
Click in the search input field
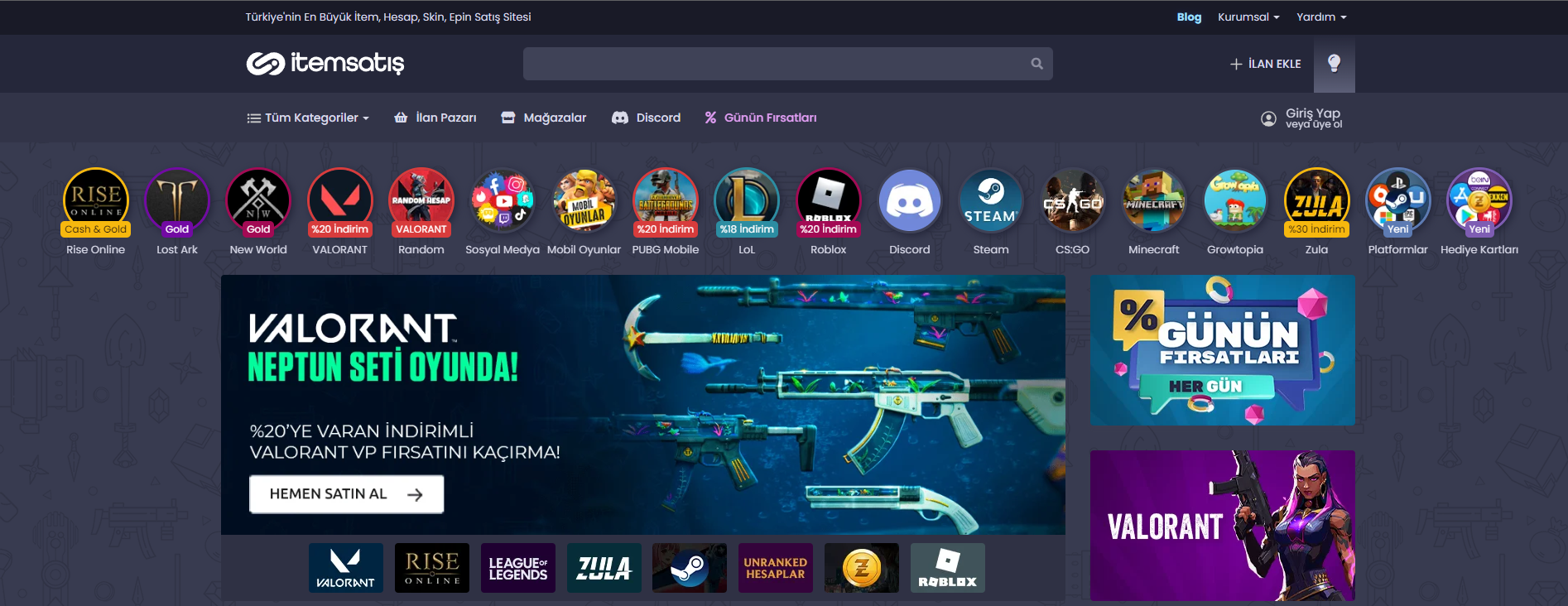pos(787,64)
